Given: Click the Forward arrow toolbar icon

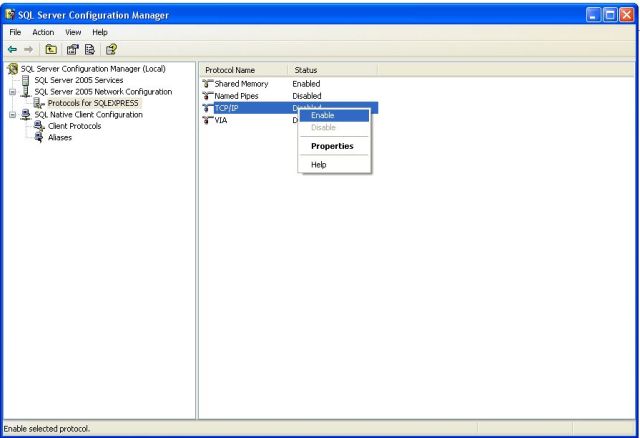Looking at the screenshot, I should point(29,49).
